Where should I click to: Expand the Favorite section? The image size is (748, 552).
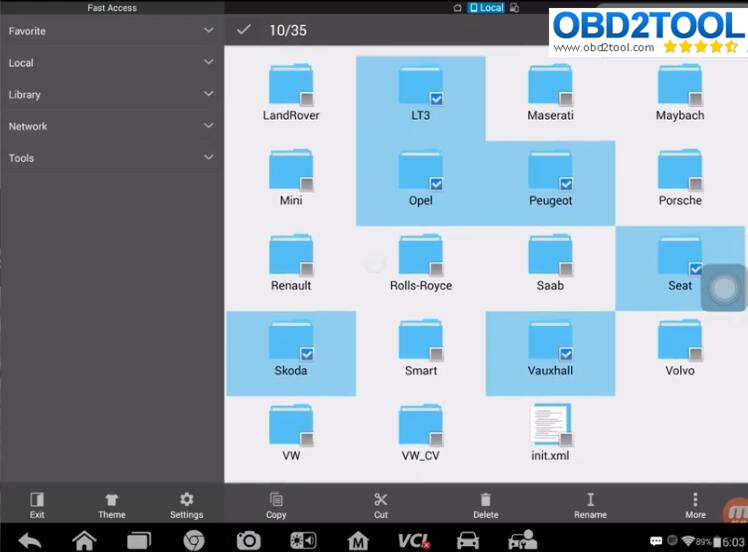click(112, 31)
